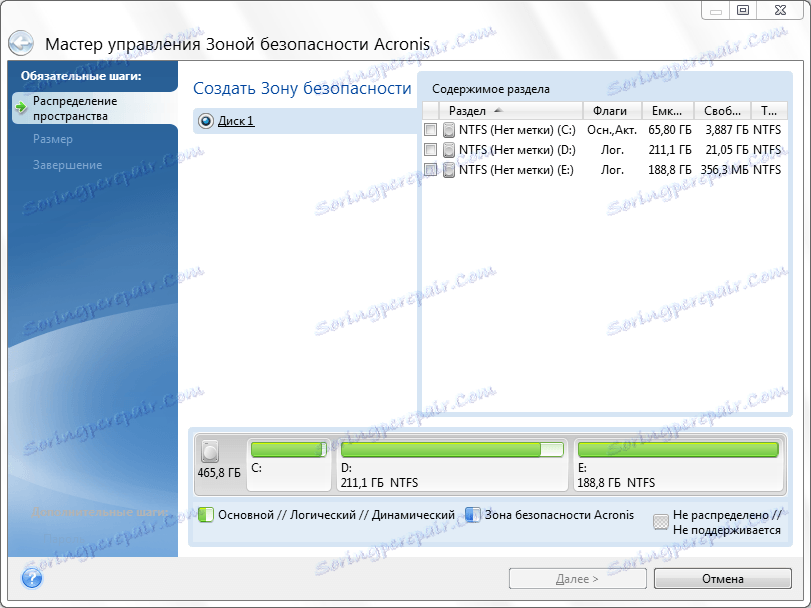Click the round back arrow icon
This screenshot has height=608, width=811.
[21, 43]
